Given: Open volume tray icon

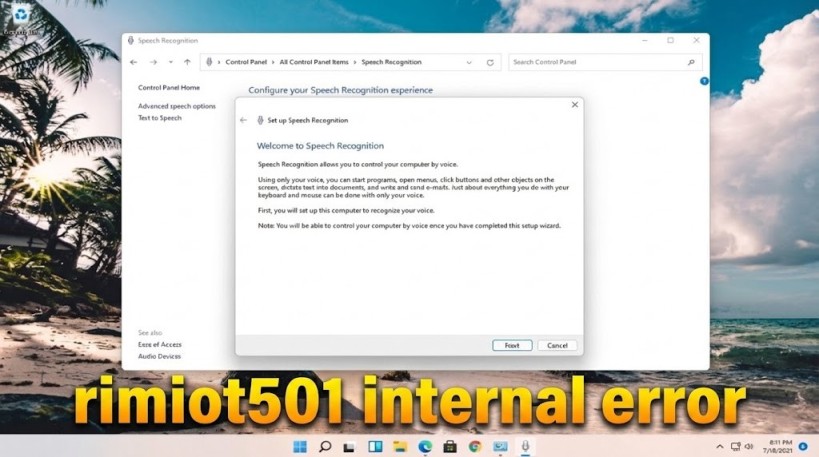Looking at the screenshot, I should pyautogui.click(x=749, y=447).
